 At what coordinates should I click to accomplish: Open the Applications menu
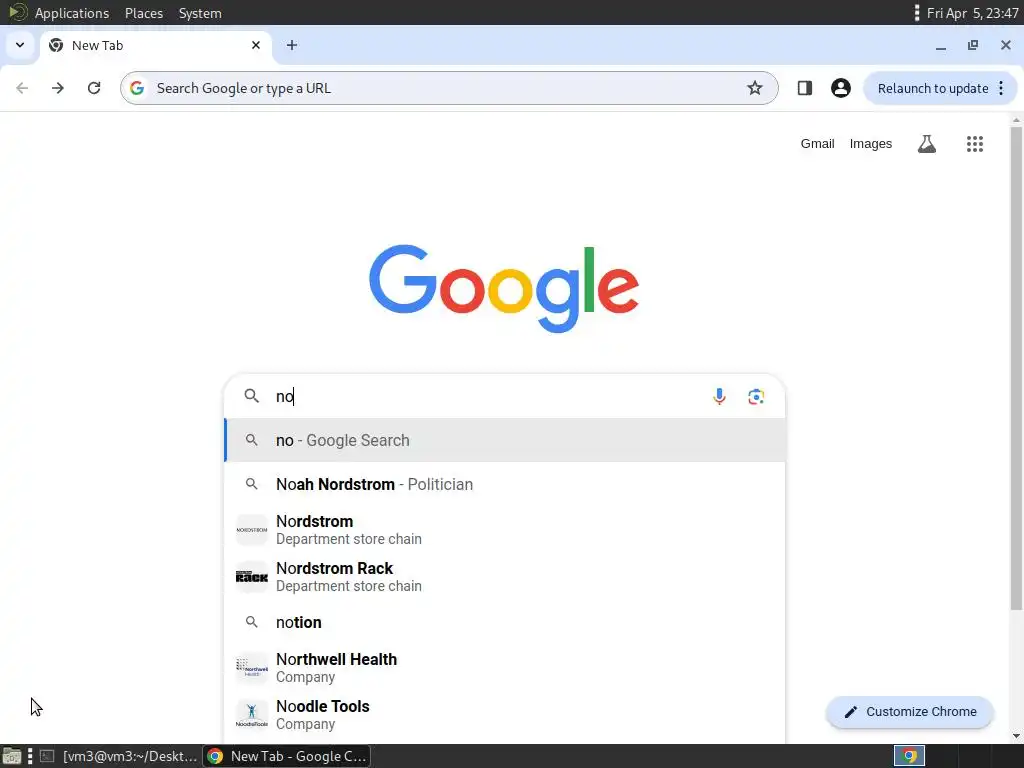tap(72, 13)
